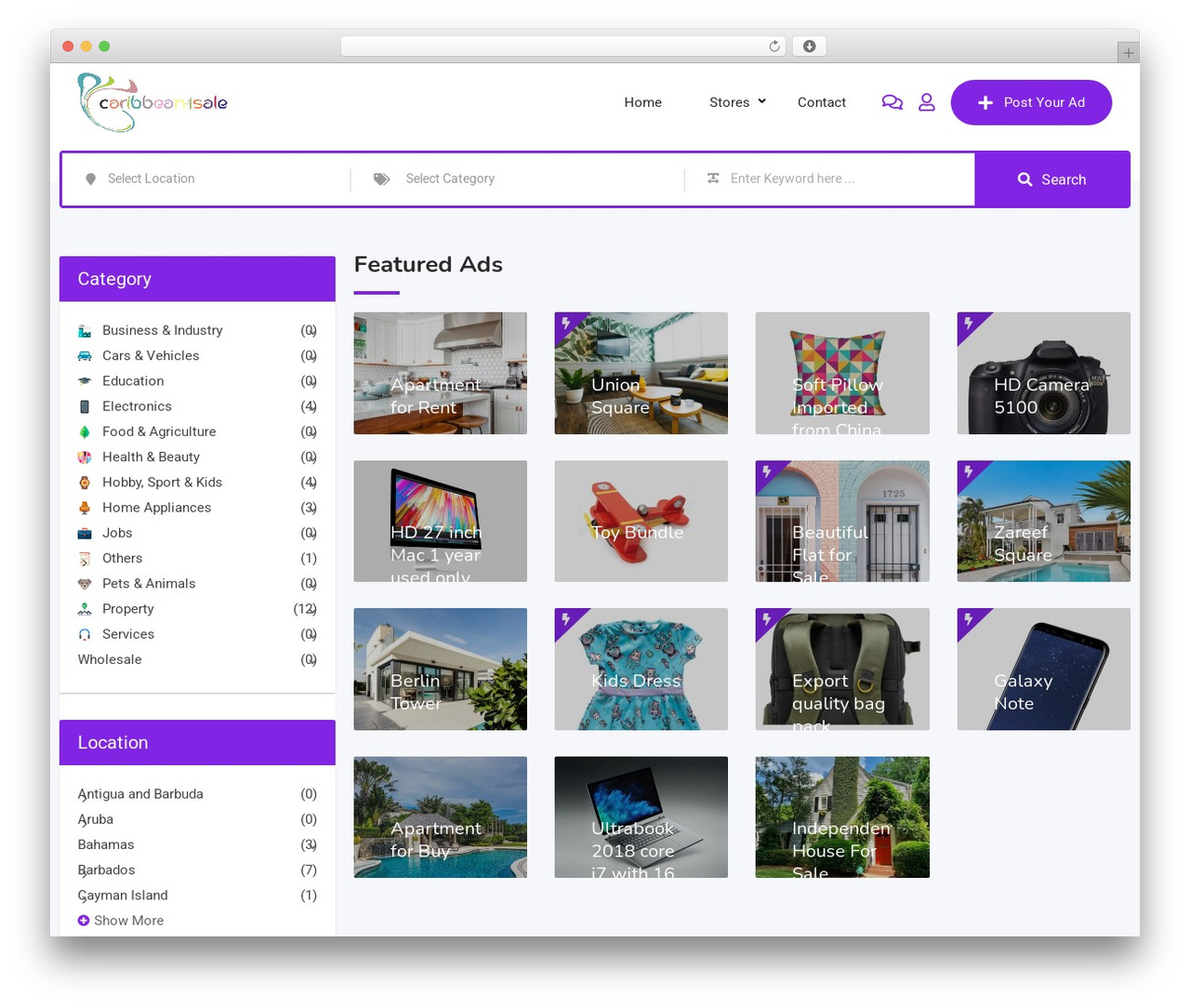Click the Home Appliances icon
Image resolution: width=1190 pixels, height=1008 pixels.
coord(85,508)
